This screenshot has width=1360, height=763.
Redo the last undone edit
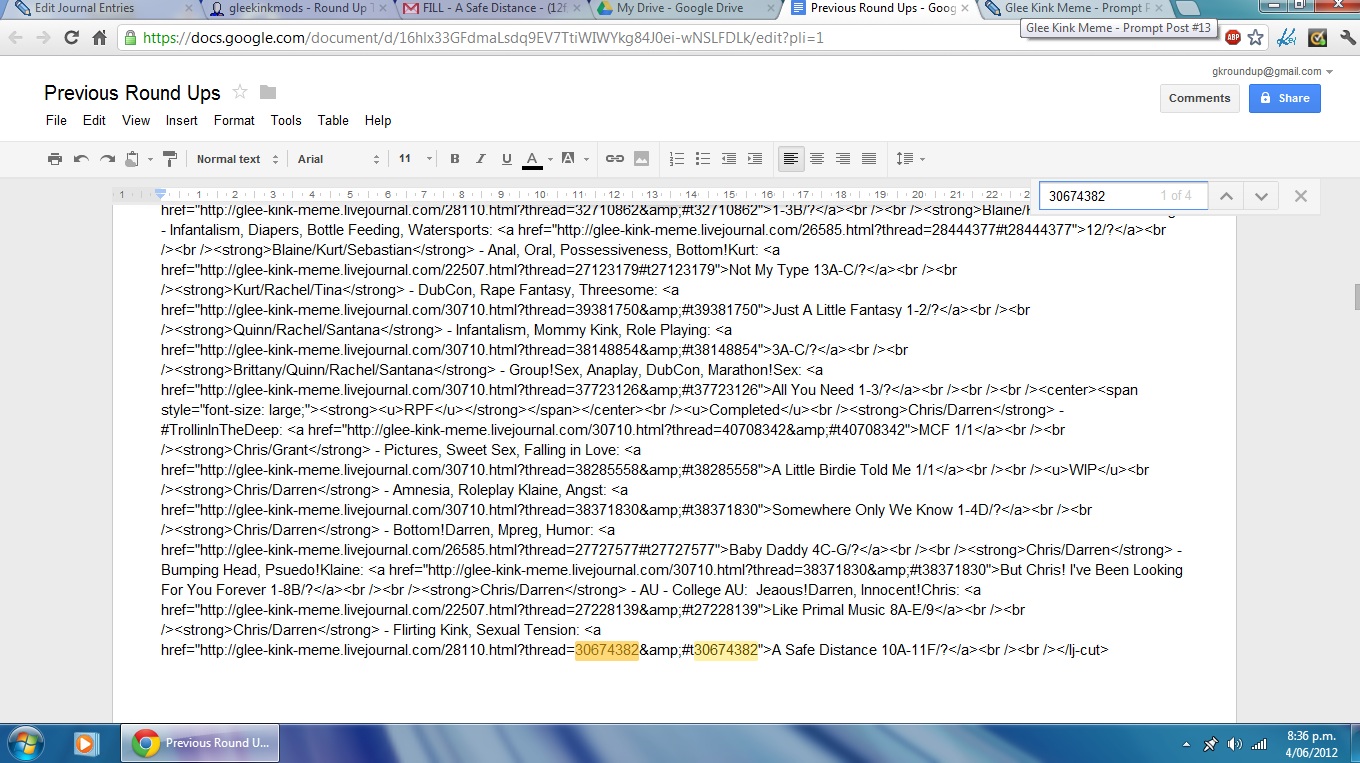point(107,159)
